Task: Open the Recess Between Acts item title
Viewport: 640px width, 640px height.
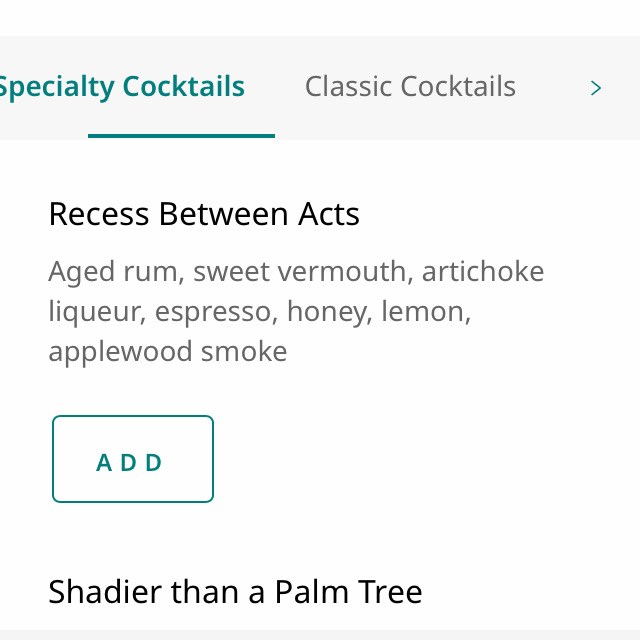Action: click(204, 214)
